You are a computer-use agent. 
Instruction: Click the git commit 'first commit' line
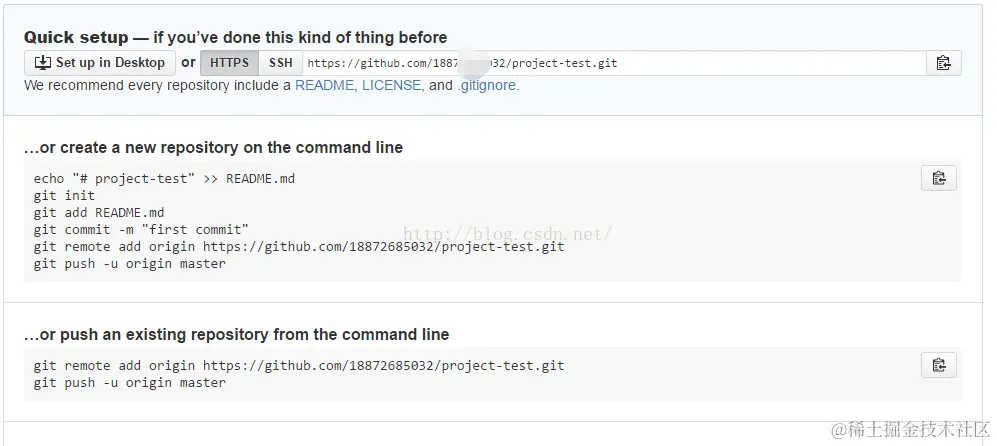pyautogui.click(x=141, y=230)
